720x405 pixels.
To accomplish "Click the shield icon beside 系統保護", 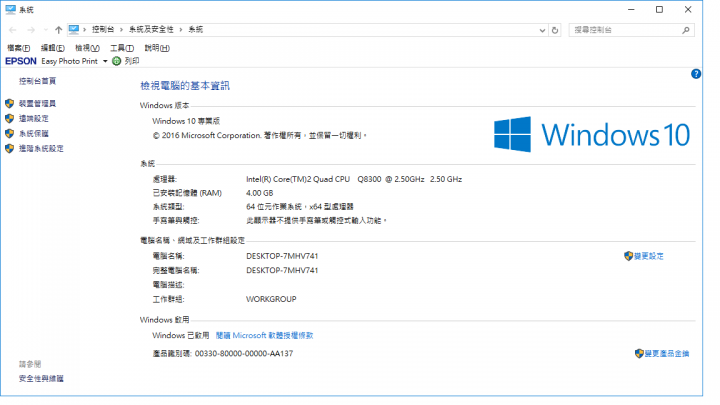I will coord(10,134).
